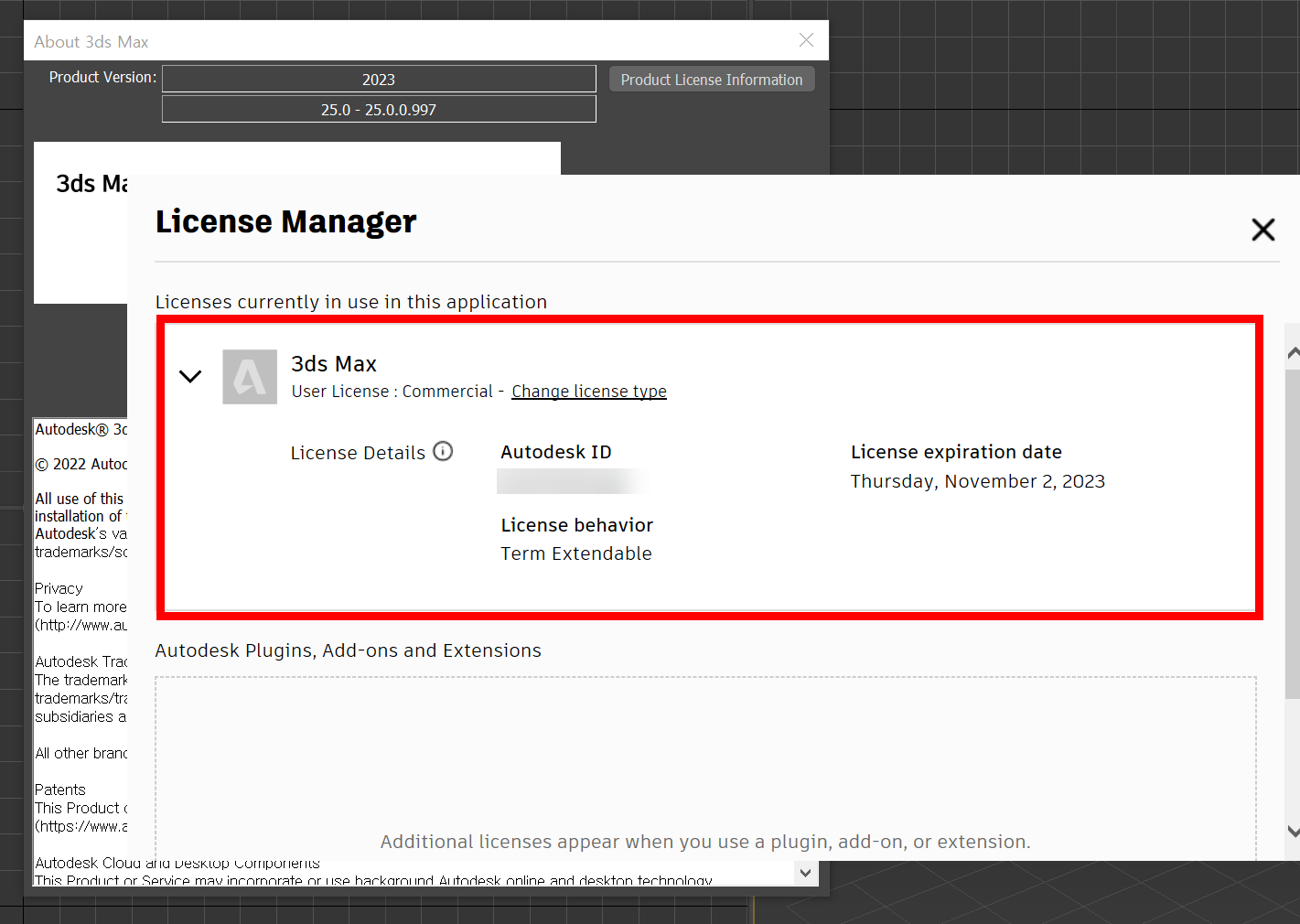The width and height of the screenshot is (1300, 924).
Task: Click the Autodesk Plugins, Add-ons and Extensions heading
Action: pyautogui.click(x=348, y=650)
